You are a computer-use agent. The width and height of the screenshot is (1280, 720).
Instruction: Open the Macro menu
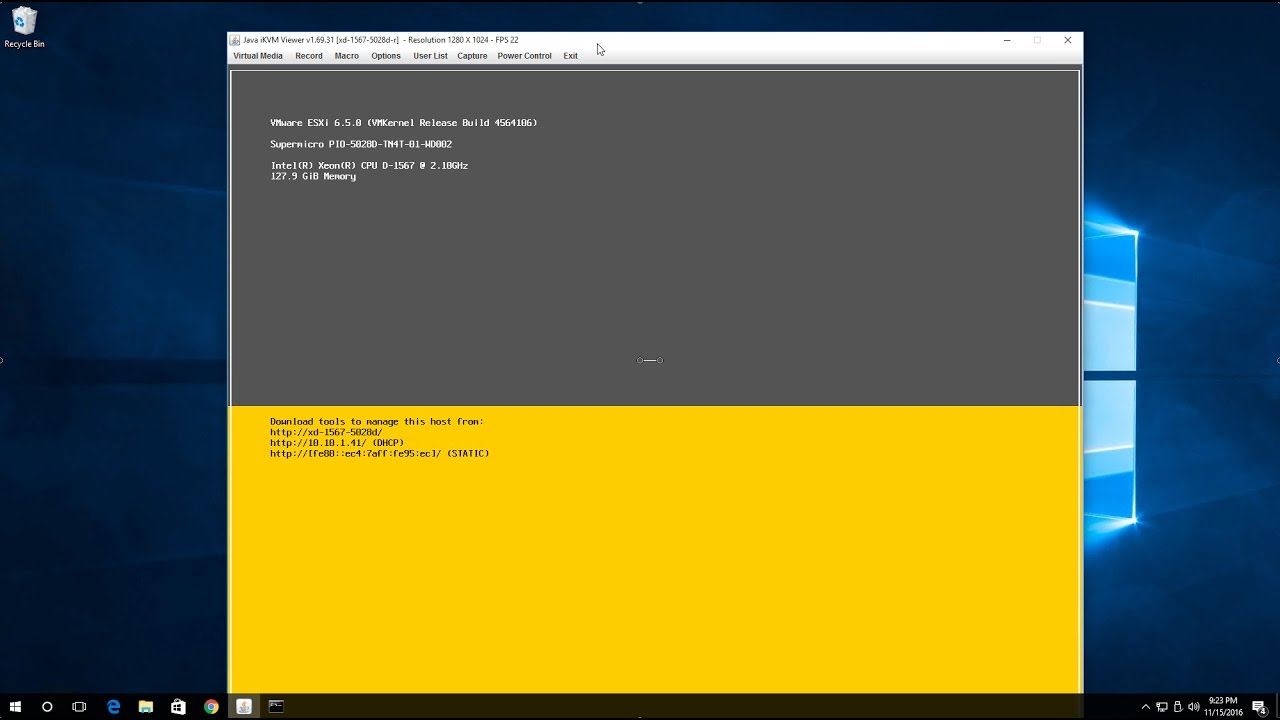[x=347, y=56]
